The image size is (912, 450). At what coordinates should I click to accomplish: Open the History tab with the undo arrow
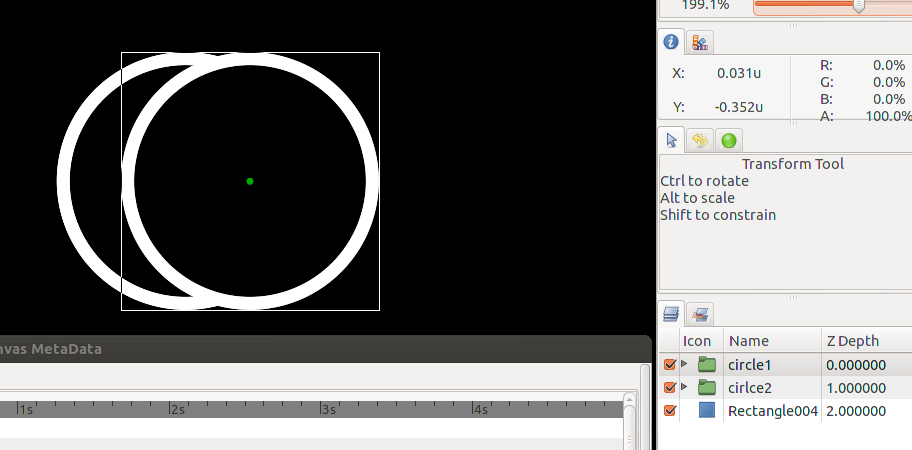pos(700,140)
